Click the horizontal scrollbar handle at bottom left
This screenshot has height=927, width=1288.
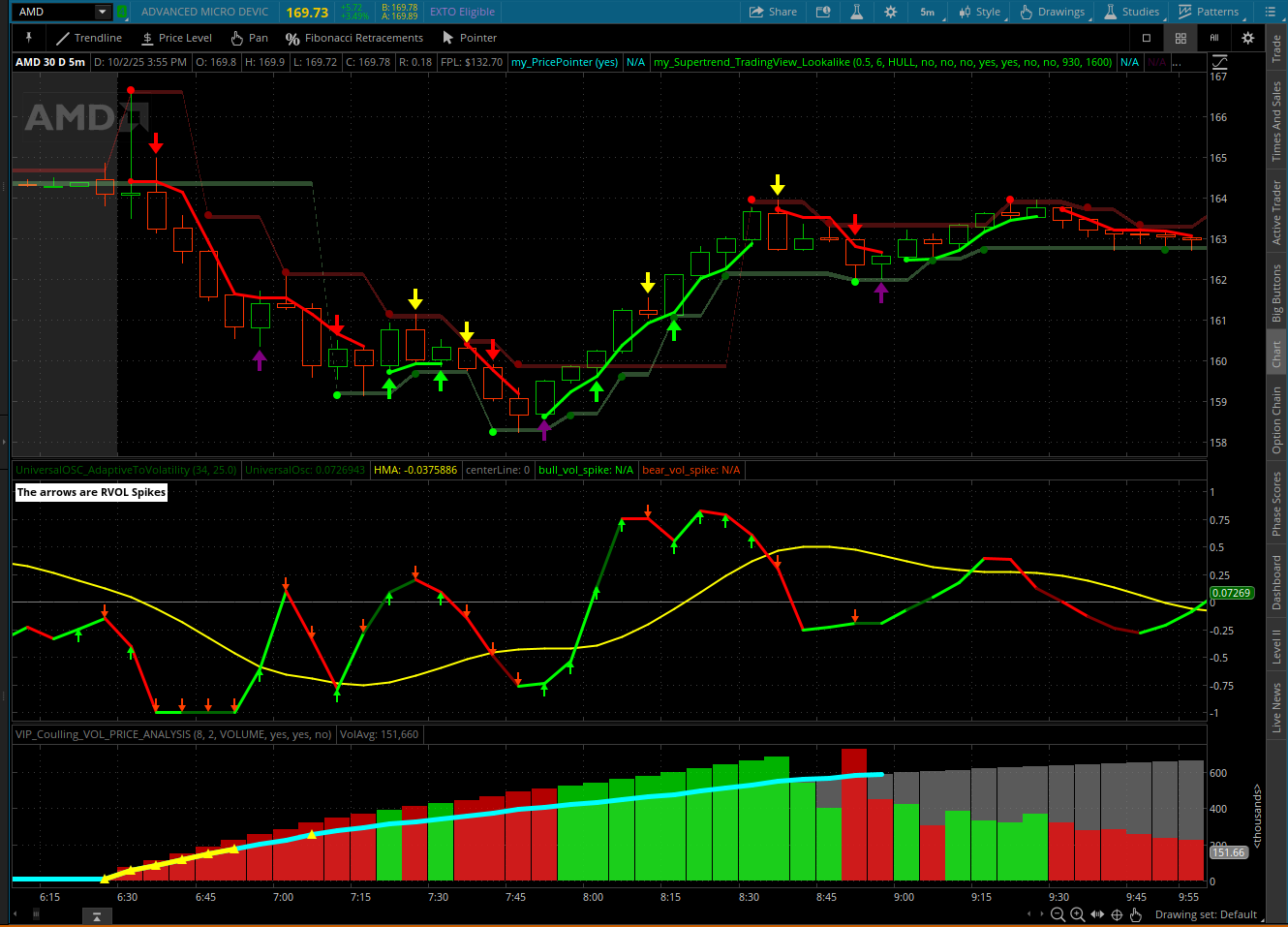point(96,914)
